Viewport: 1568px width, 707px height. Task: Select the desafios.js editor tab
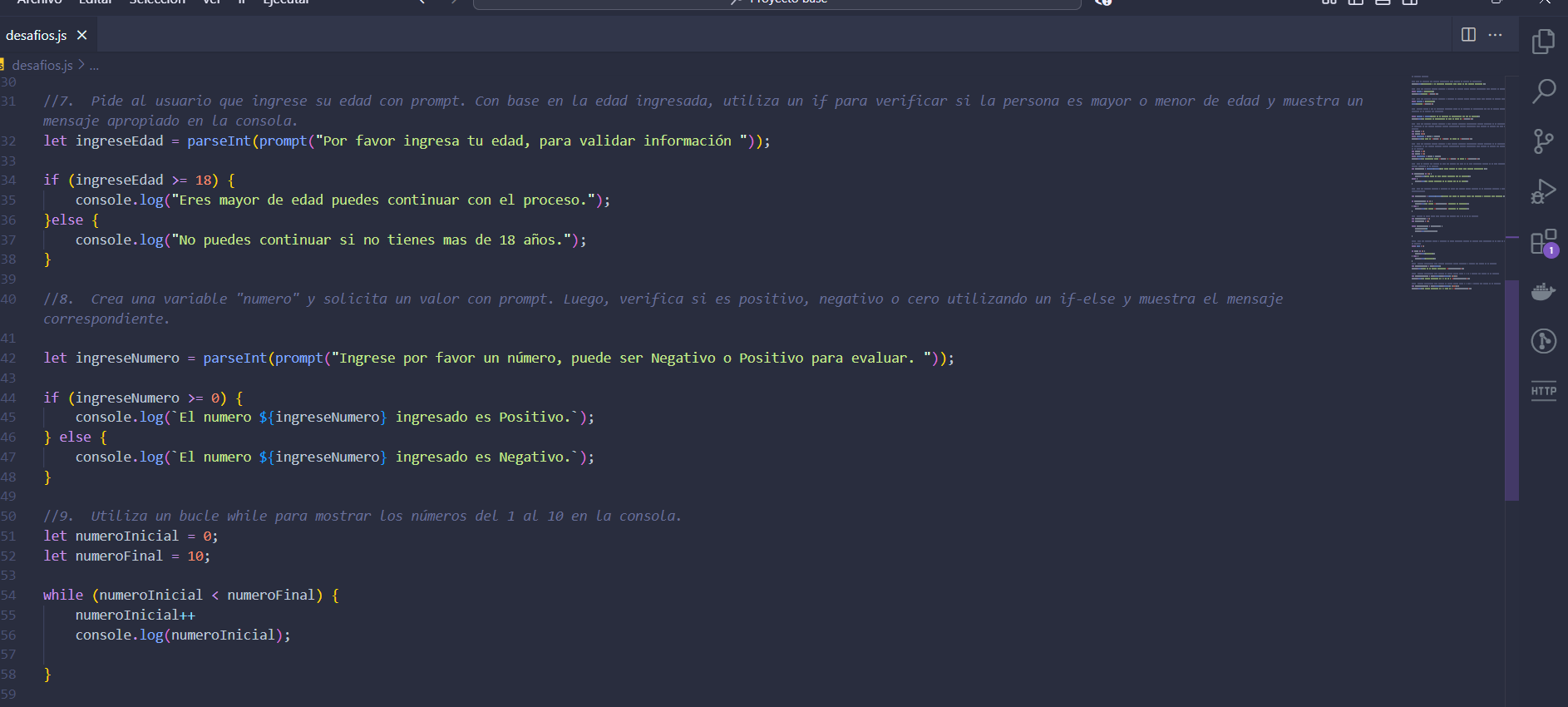click(47, 35)
